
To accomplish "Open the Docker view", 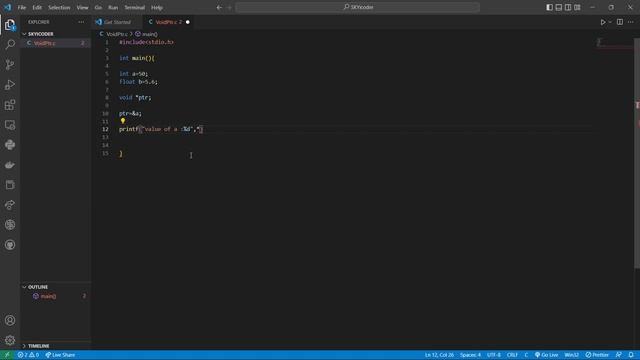I will (10, 165).
